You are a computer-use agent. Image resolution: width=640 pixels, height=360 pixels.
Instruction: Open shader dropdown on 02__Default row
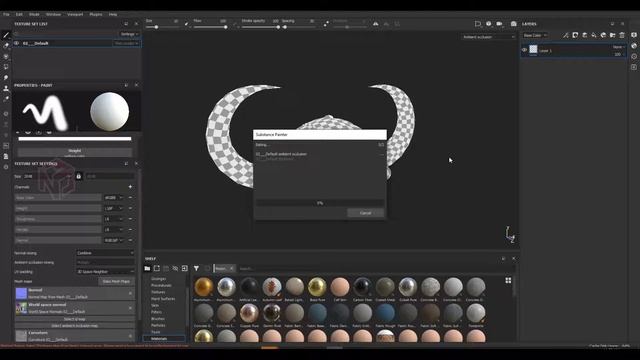pos(126,43)
